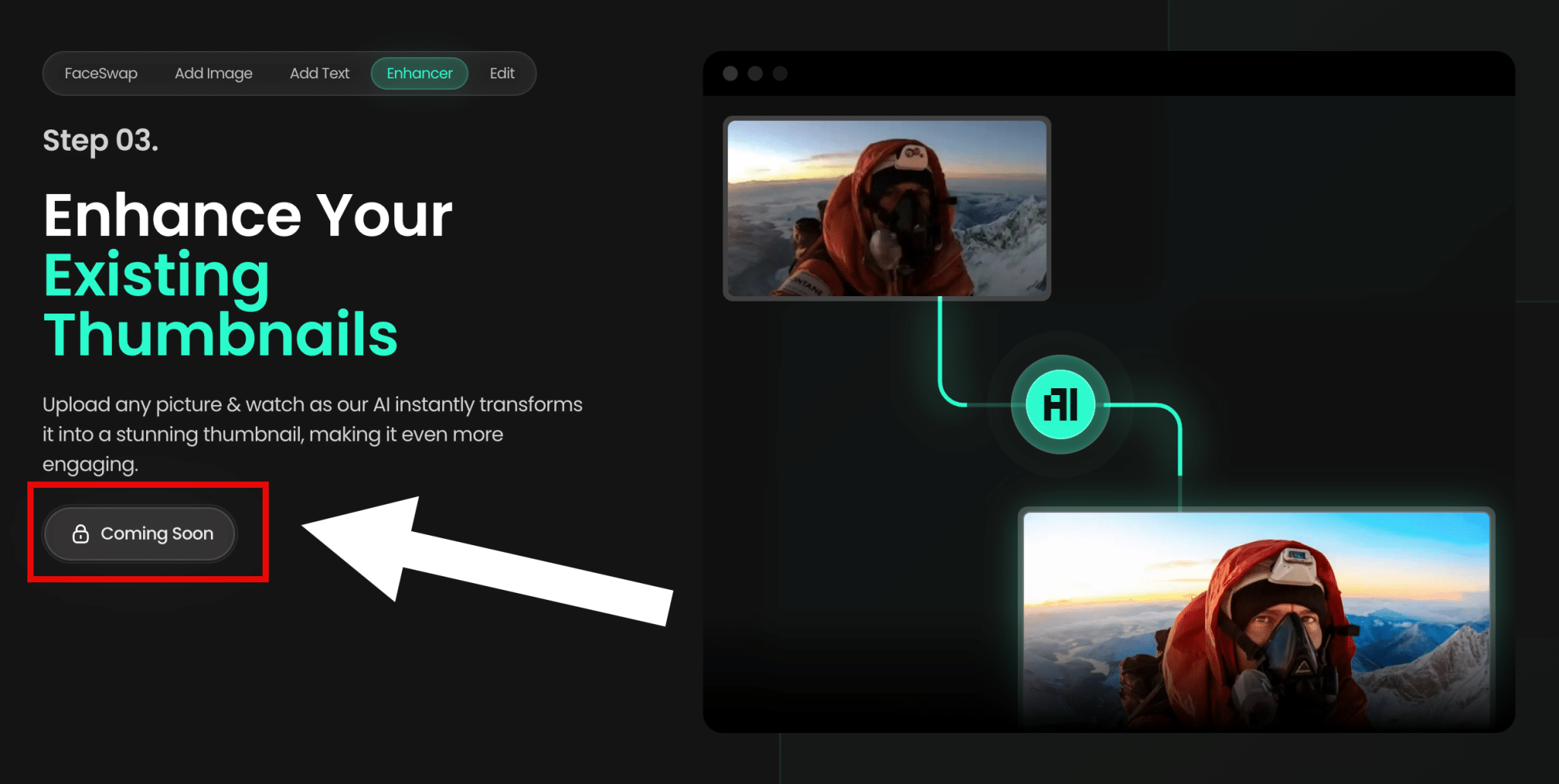Switch to the Add Image tab
This screenshot has height=784, width=1559.
213,74
